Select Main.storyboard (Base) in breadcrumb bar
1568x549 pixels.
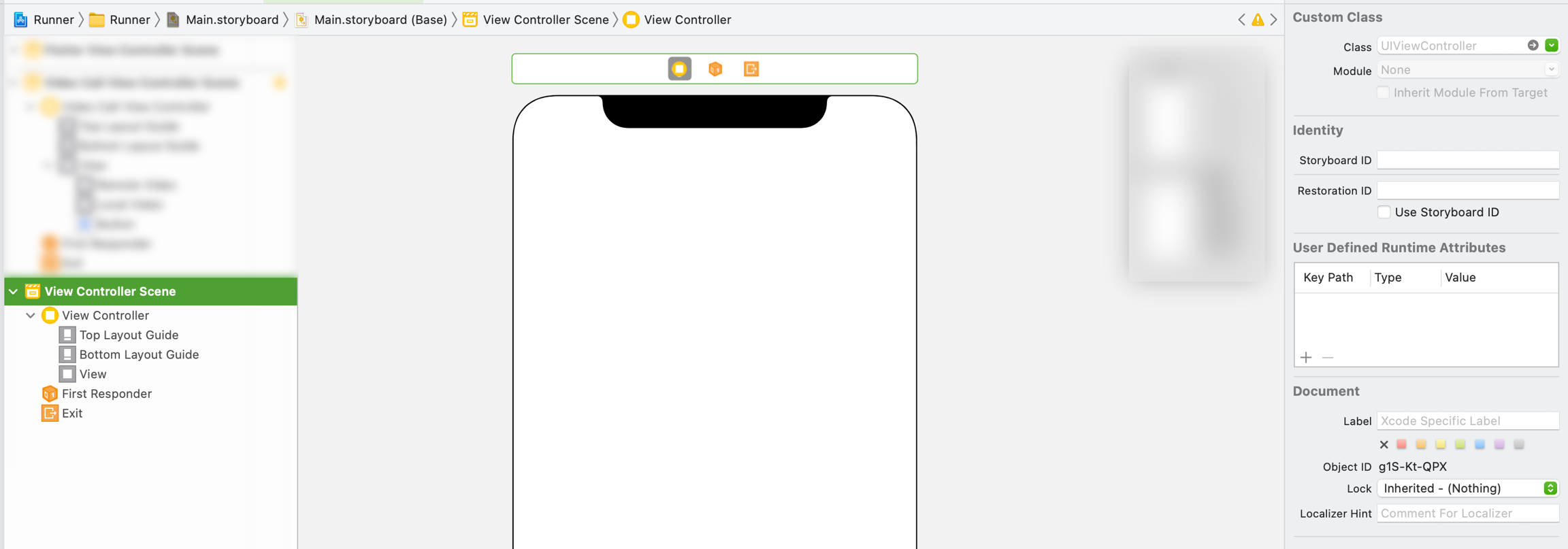[x=380, y=20]
